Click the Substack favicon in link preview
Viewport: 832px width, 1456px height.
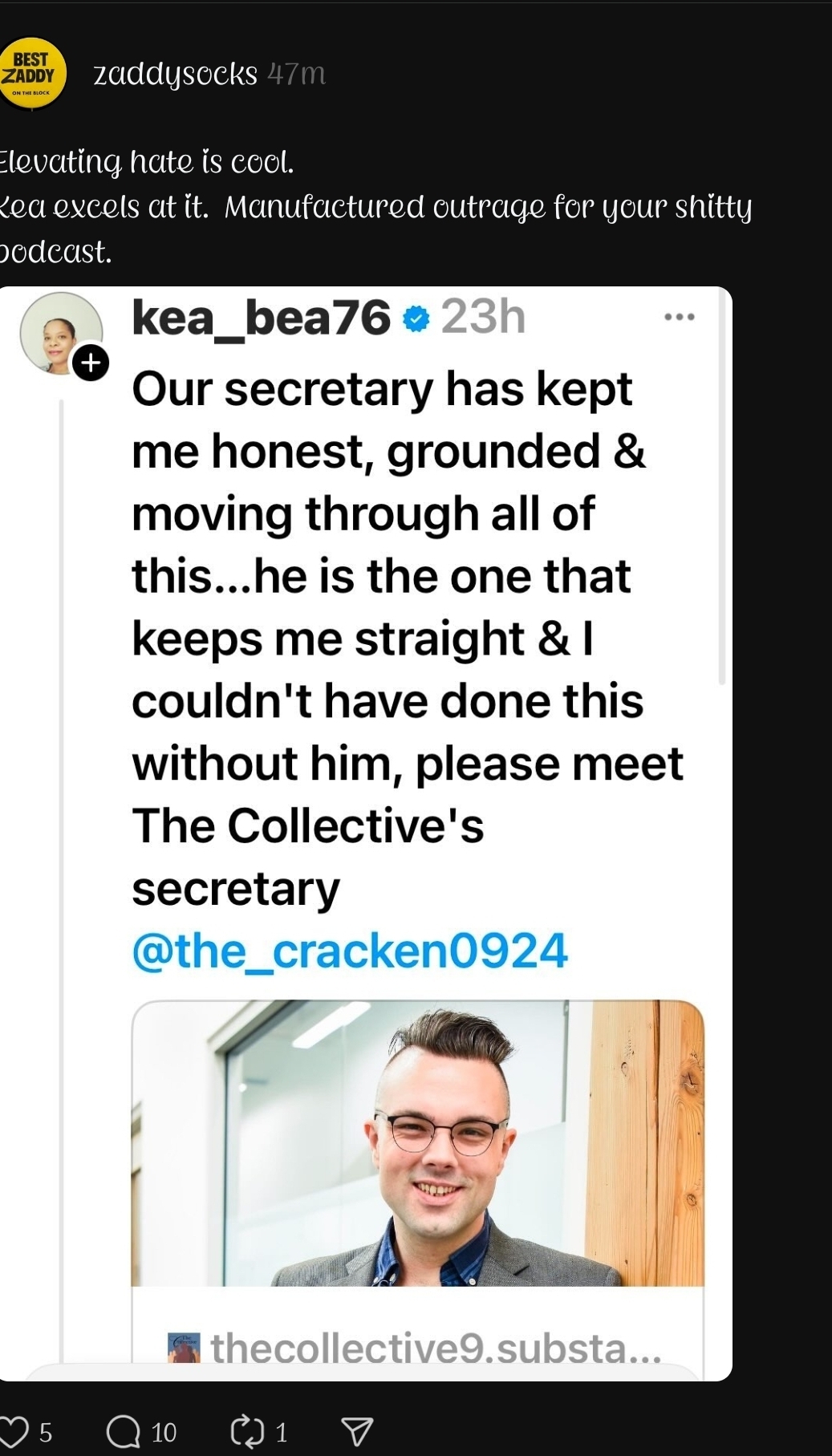(184, 1348)
